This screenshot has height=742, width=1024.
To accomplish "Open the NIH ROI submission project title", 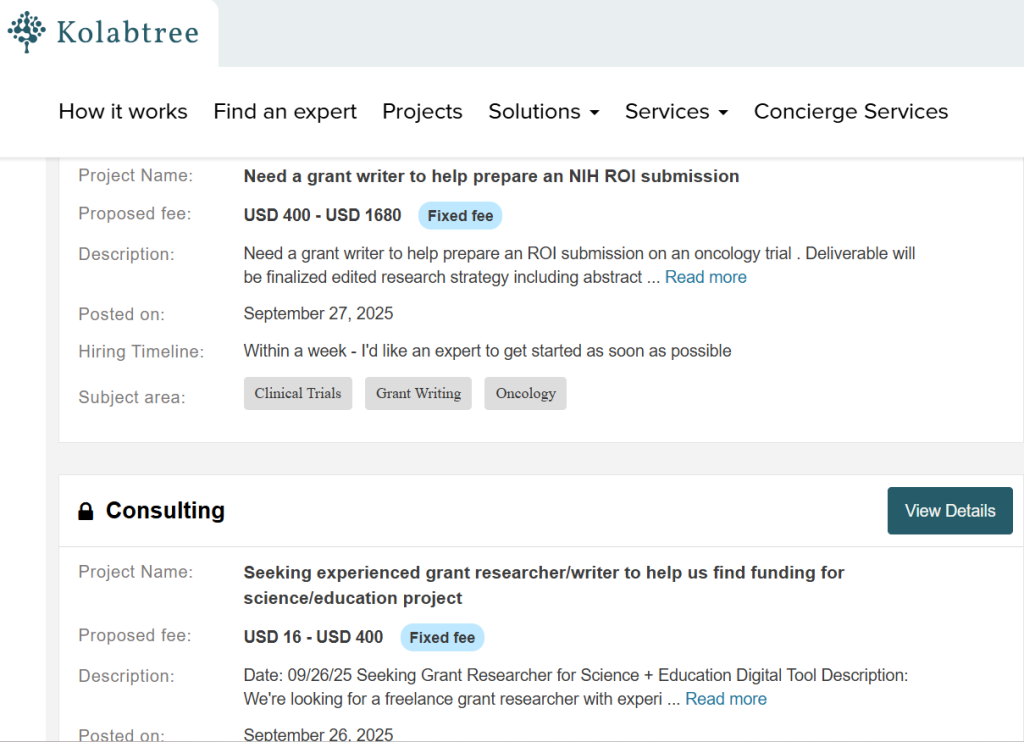I will (491, 176).
